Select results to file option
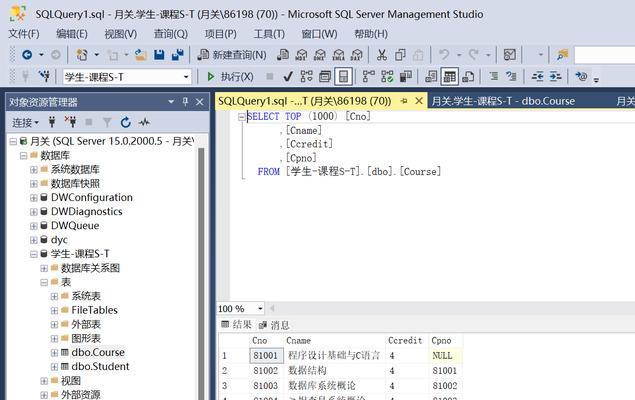This screenshot has width=635, height=400. point(468,77)
